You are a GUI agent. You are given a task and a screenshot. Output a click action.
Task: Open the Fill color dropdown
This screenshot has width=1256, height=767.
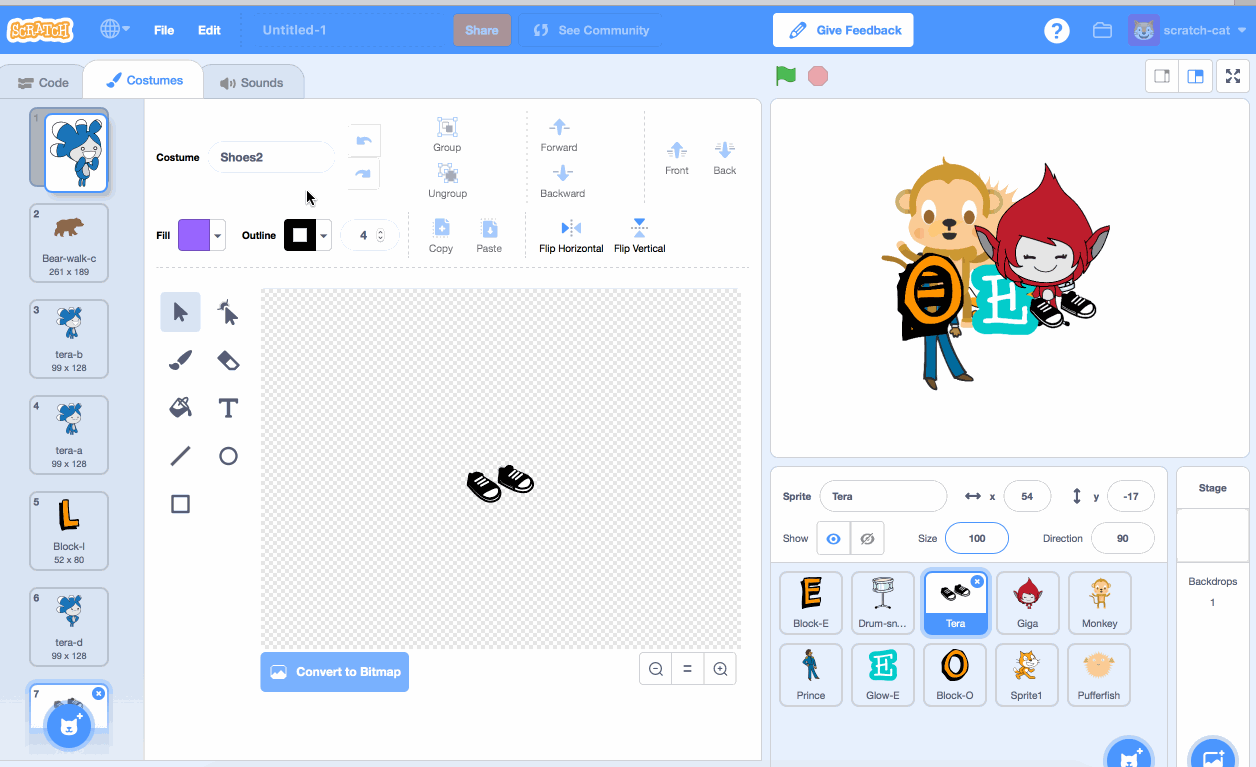pyautogui.click(x=218, y=236)
